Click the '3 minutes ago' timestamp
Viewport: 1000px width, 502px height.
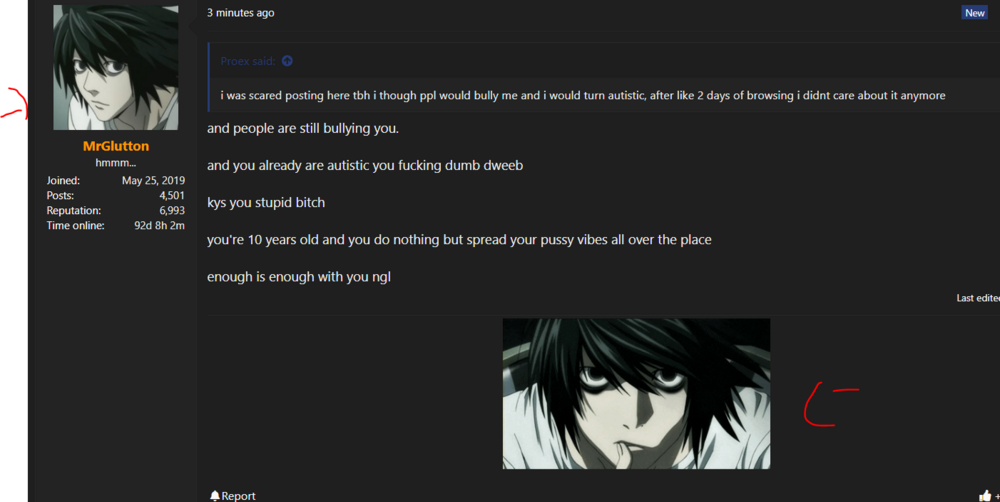(x=240, y=13)
